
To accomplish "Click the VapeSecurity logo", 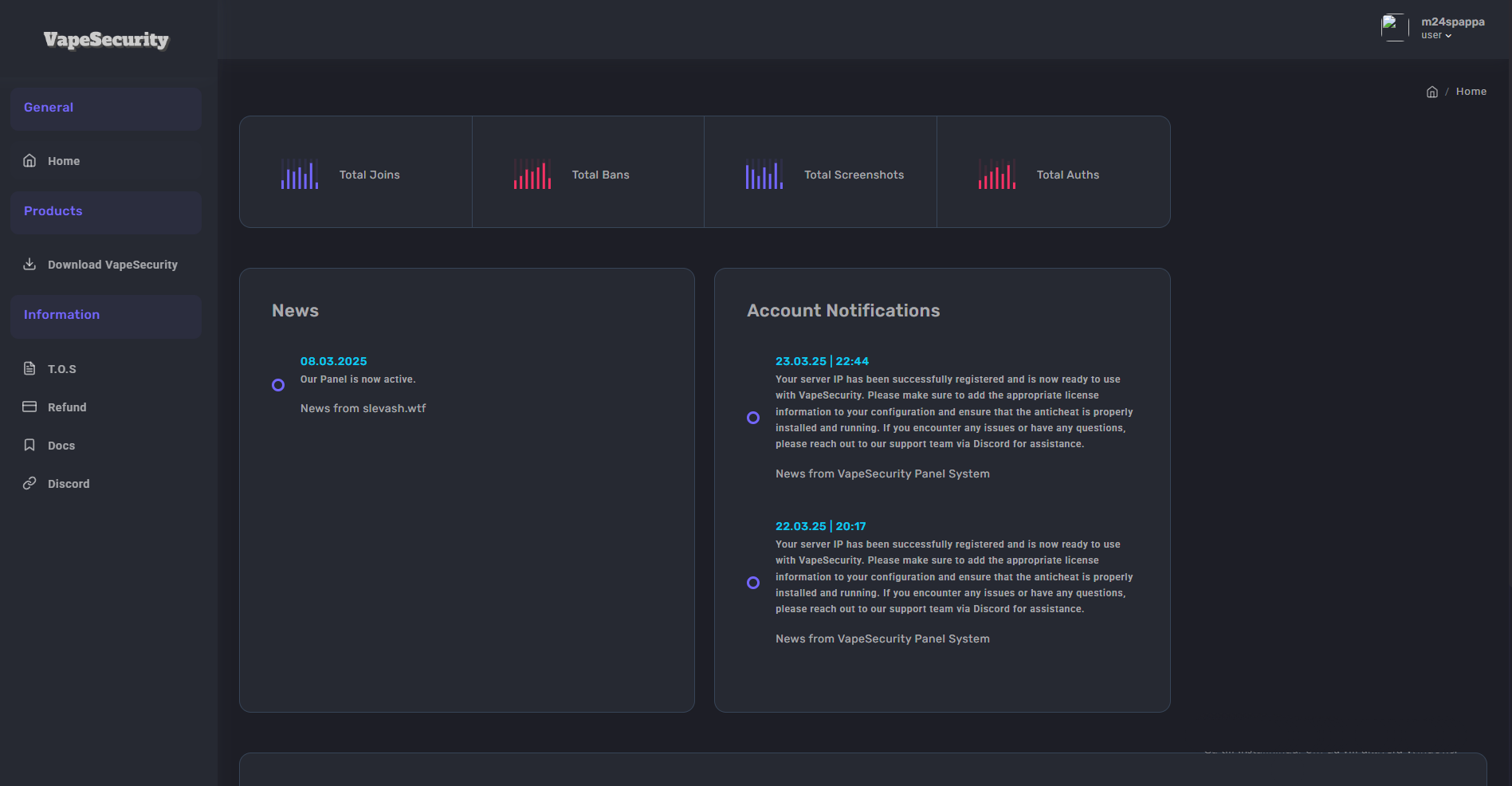I will pos(106,40).
